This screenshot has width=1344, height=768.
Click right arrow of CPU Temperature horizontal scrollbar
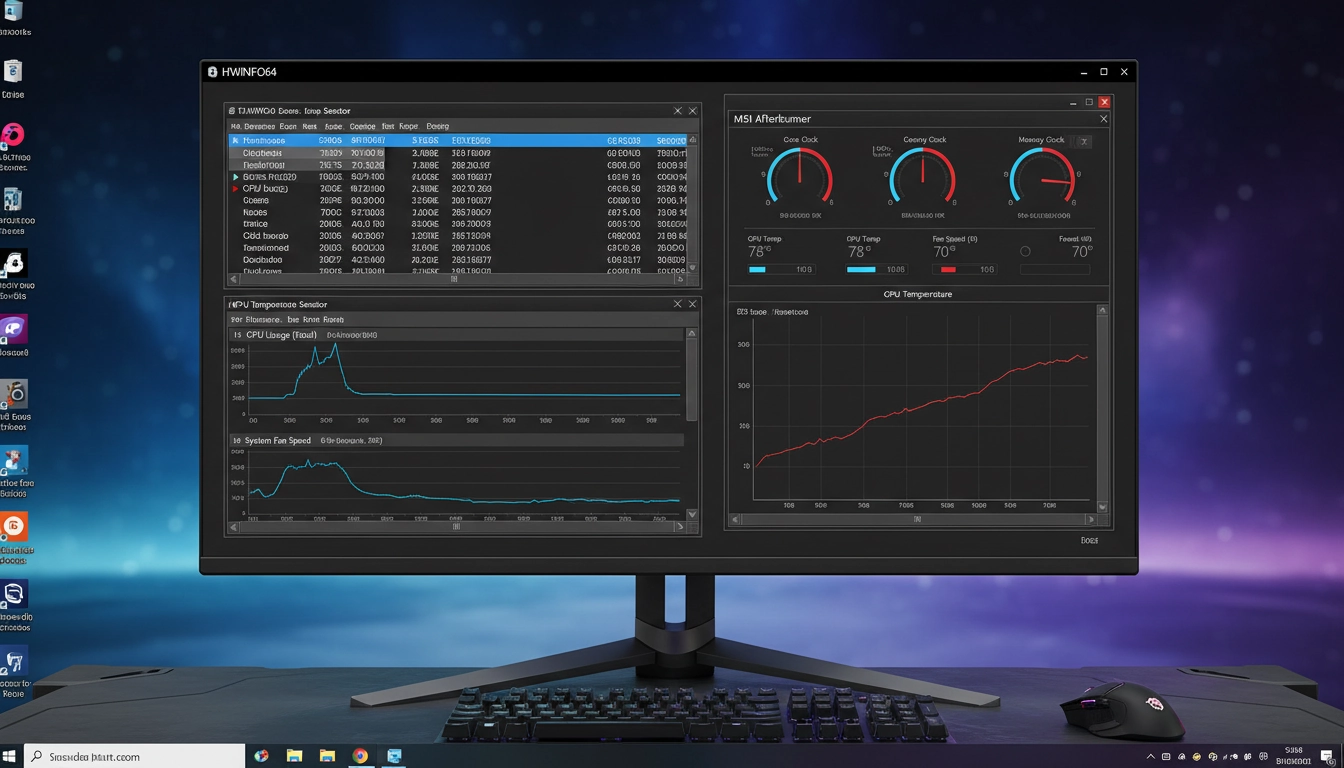click(1091, 520)
